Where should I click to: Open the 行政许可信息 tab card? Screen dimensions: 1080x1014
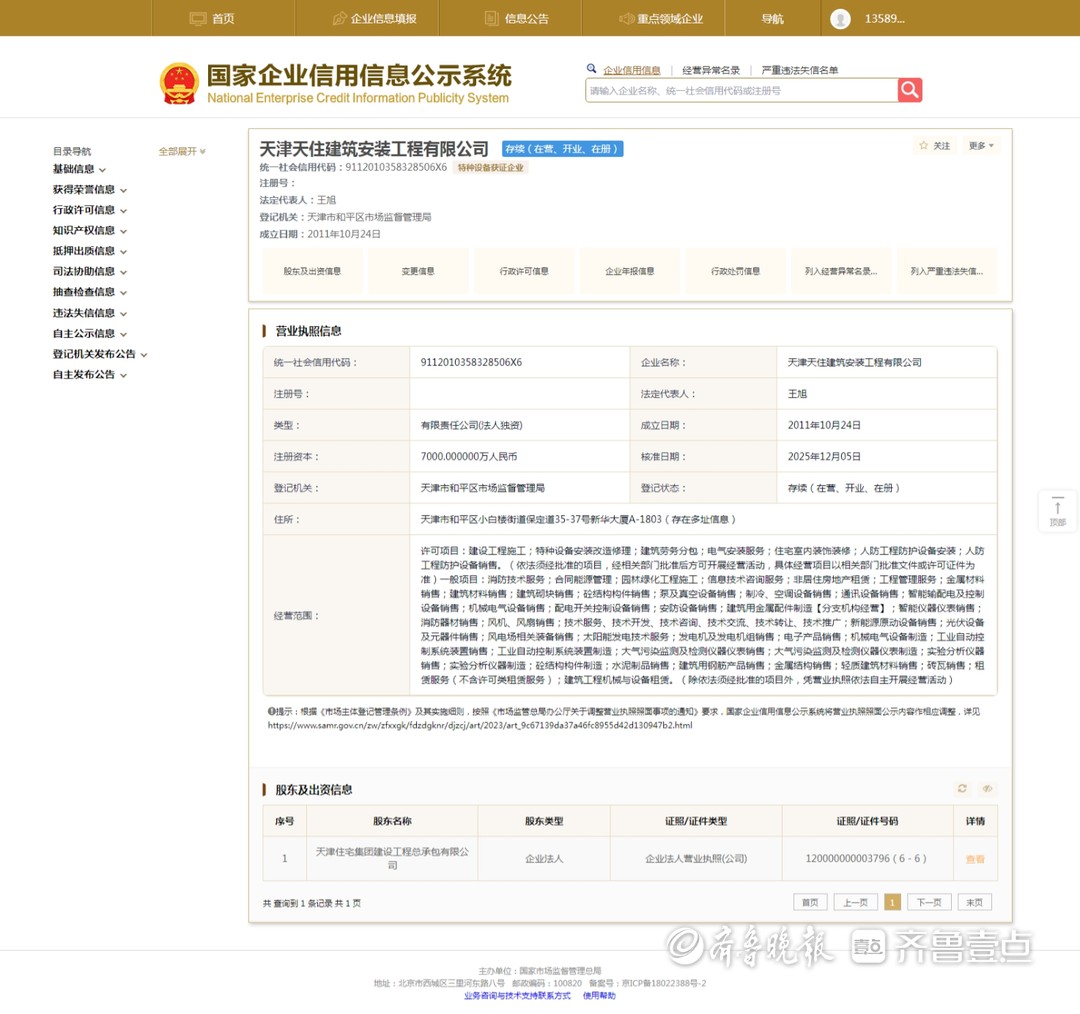[x=524, y=271]
